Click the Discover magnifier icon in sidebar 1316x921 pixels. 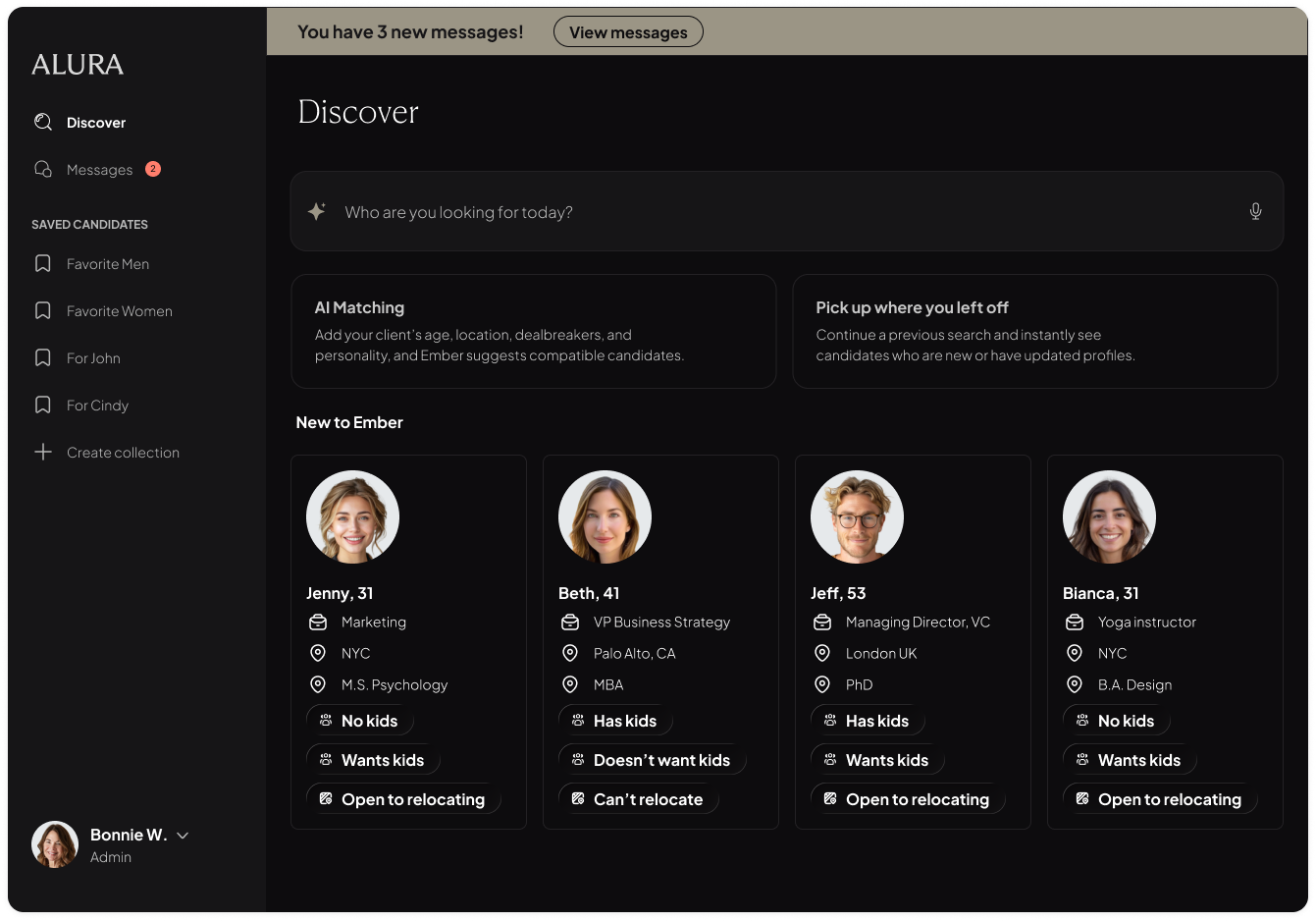coord(43,122)
